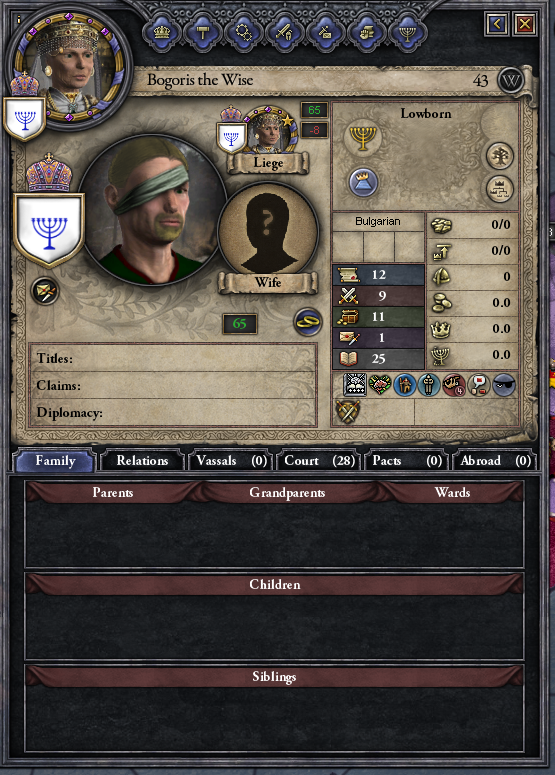This screenshot has height=775, width=555.
Task: Open the military sword and helmet icon
Action: coord(285,33)
